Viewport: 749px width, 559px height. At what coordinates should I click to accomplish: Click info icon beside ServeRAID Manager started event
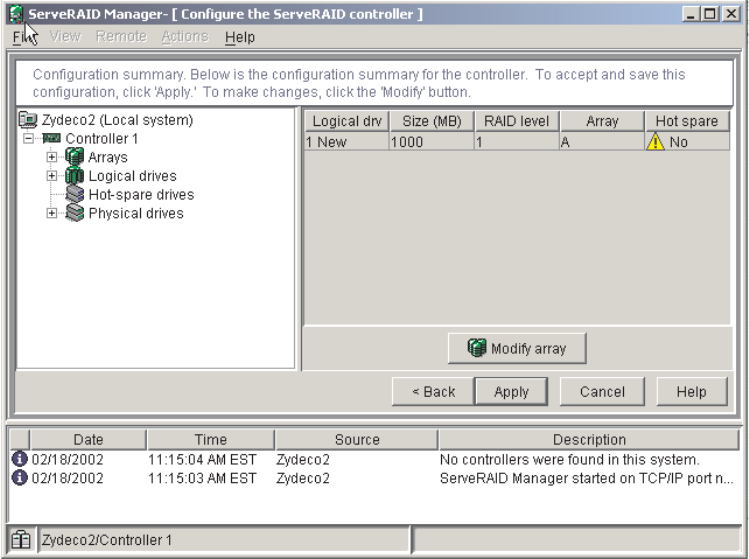pos(19,478)
